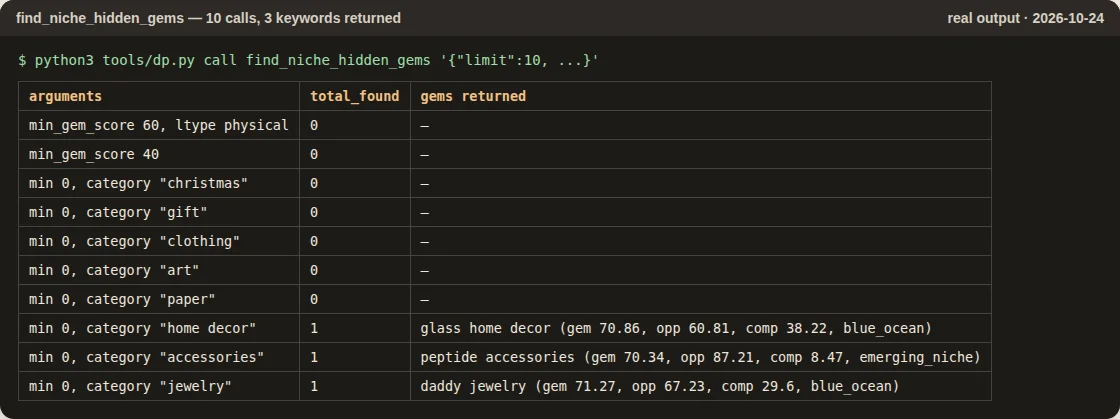Image resolution: width=1120 pixels, height=419 pixels.
Task: Click the python3 tools/dp.py command line
Action: 309,61
